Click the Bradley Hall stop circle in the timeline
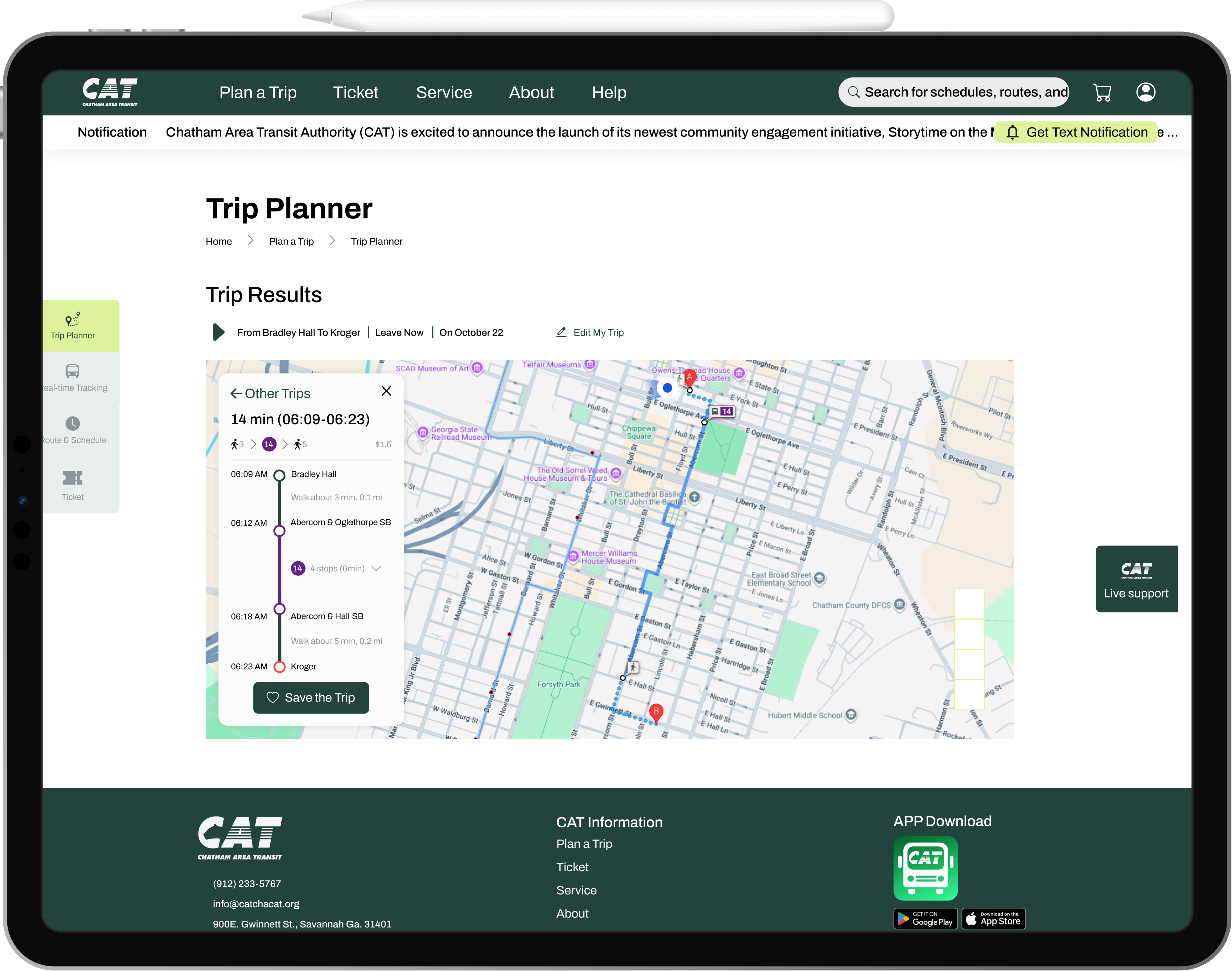The height and width of the screenshot is (971, 1232). click(279, 475)
